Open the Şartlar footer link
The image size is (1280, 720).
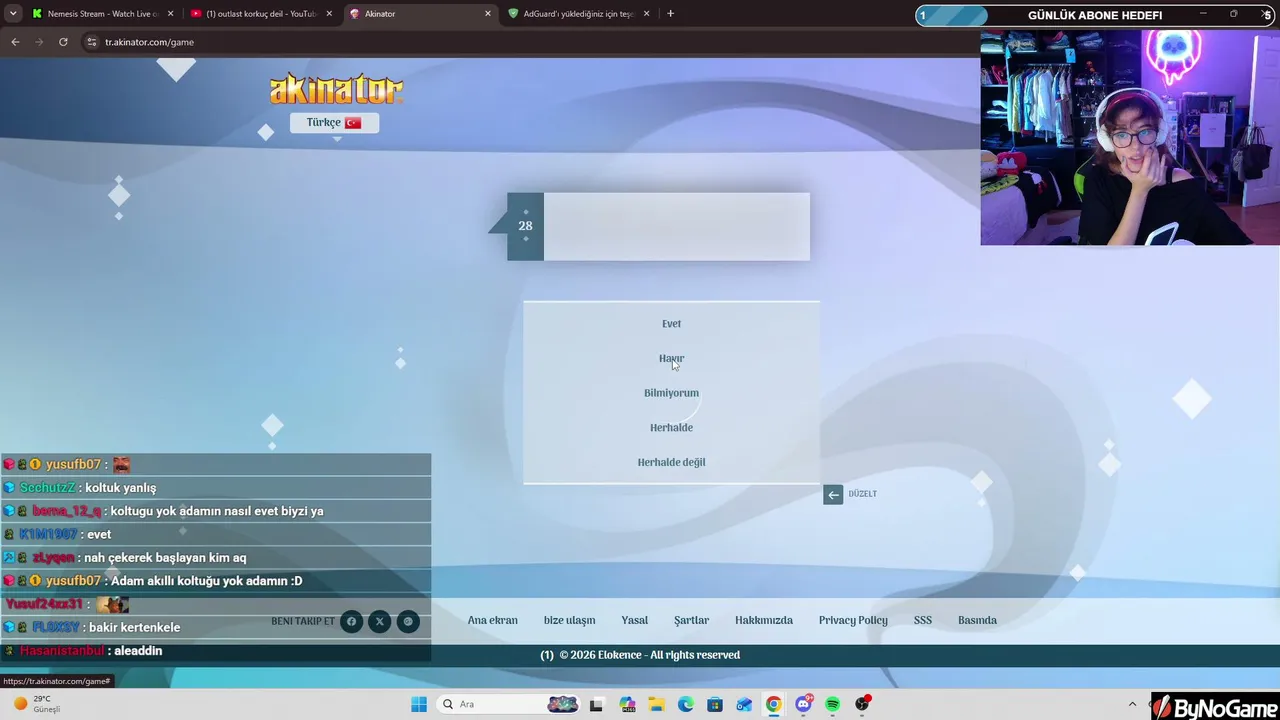pos(691,620)
